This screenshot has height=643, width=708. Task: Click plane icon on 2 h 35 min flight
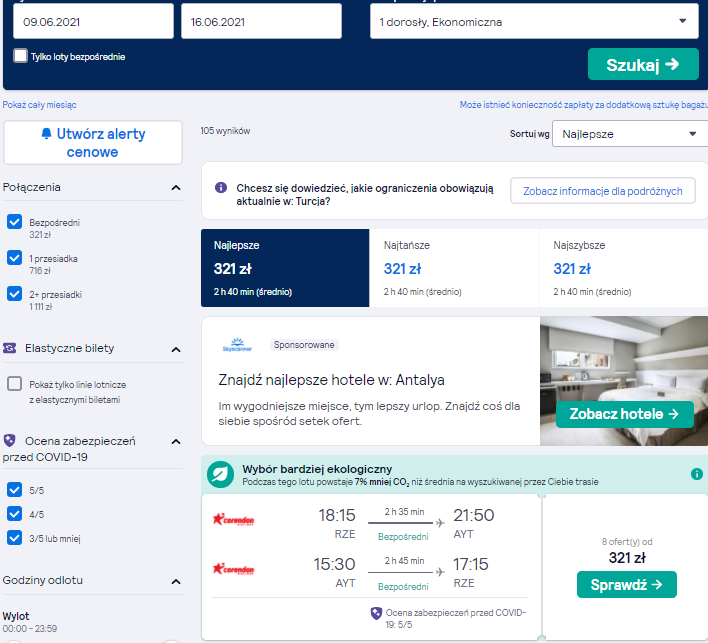pos(440,523)
